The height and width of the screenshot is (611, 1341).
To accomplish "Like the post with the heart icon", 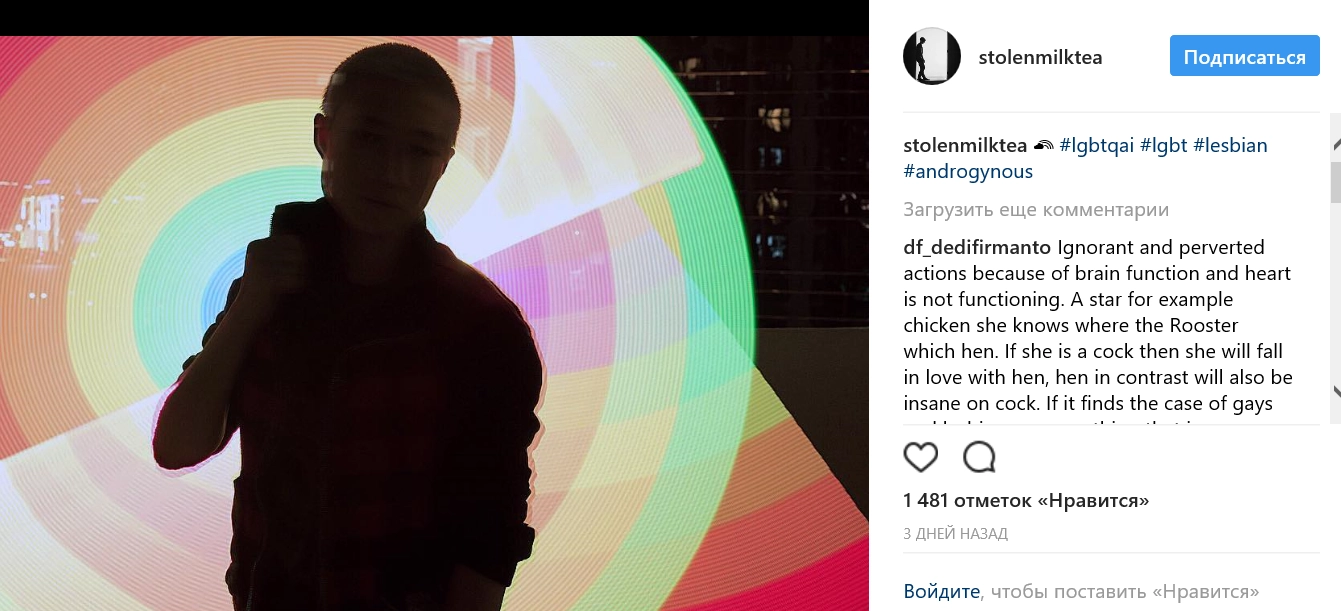I will click(921, 457).
